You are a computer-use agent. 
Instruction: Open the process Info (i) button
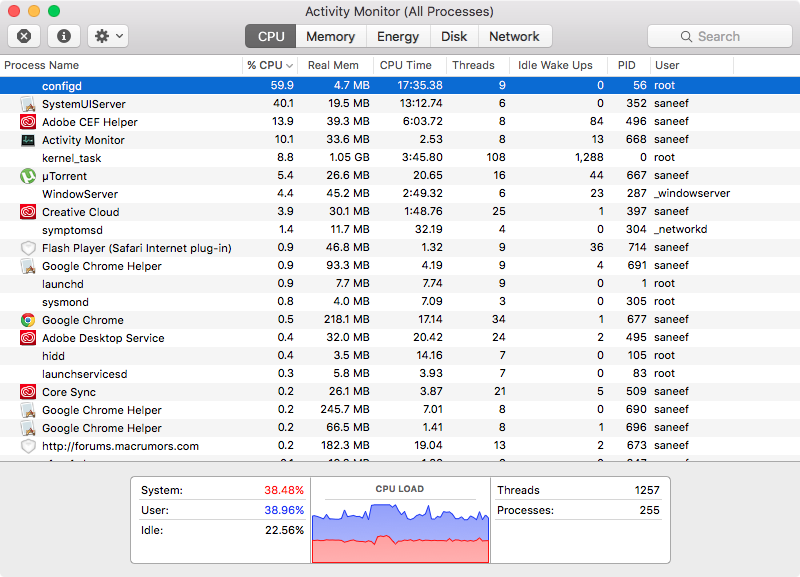(64, 36)
